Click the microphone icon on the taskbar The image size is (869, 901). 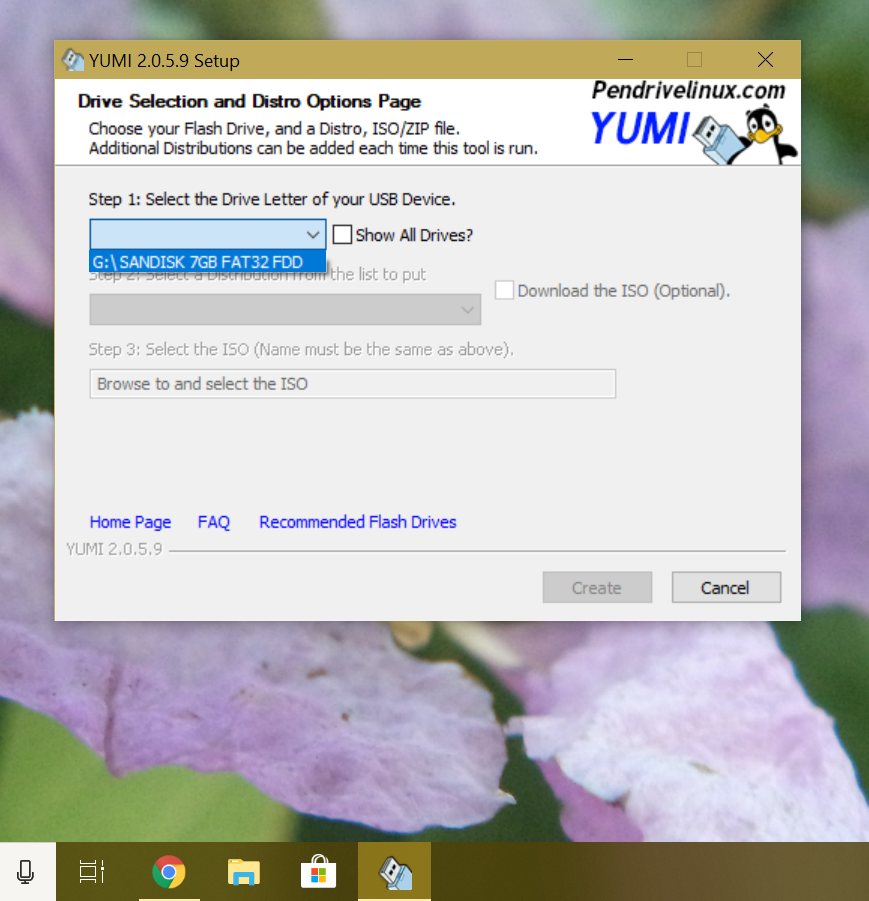coord(27,871)
